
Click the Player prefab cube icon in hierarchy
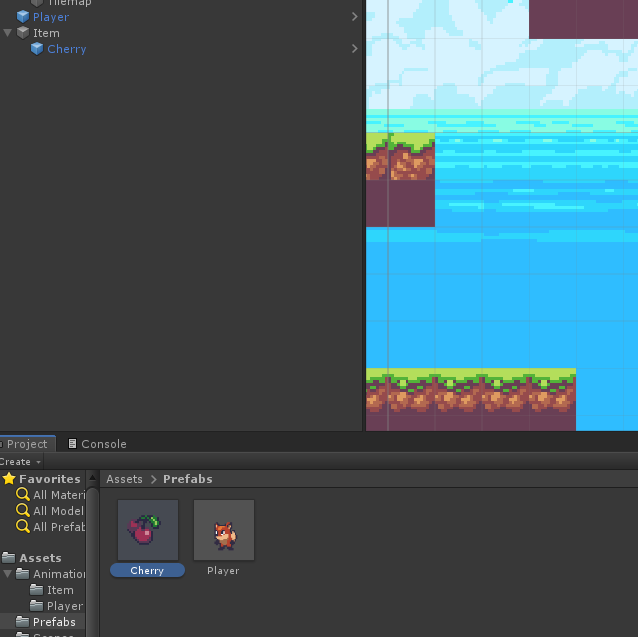click(x=23, y=17)
